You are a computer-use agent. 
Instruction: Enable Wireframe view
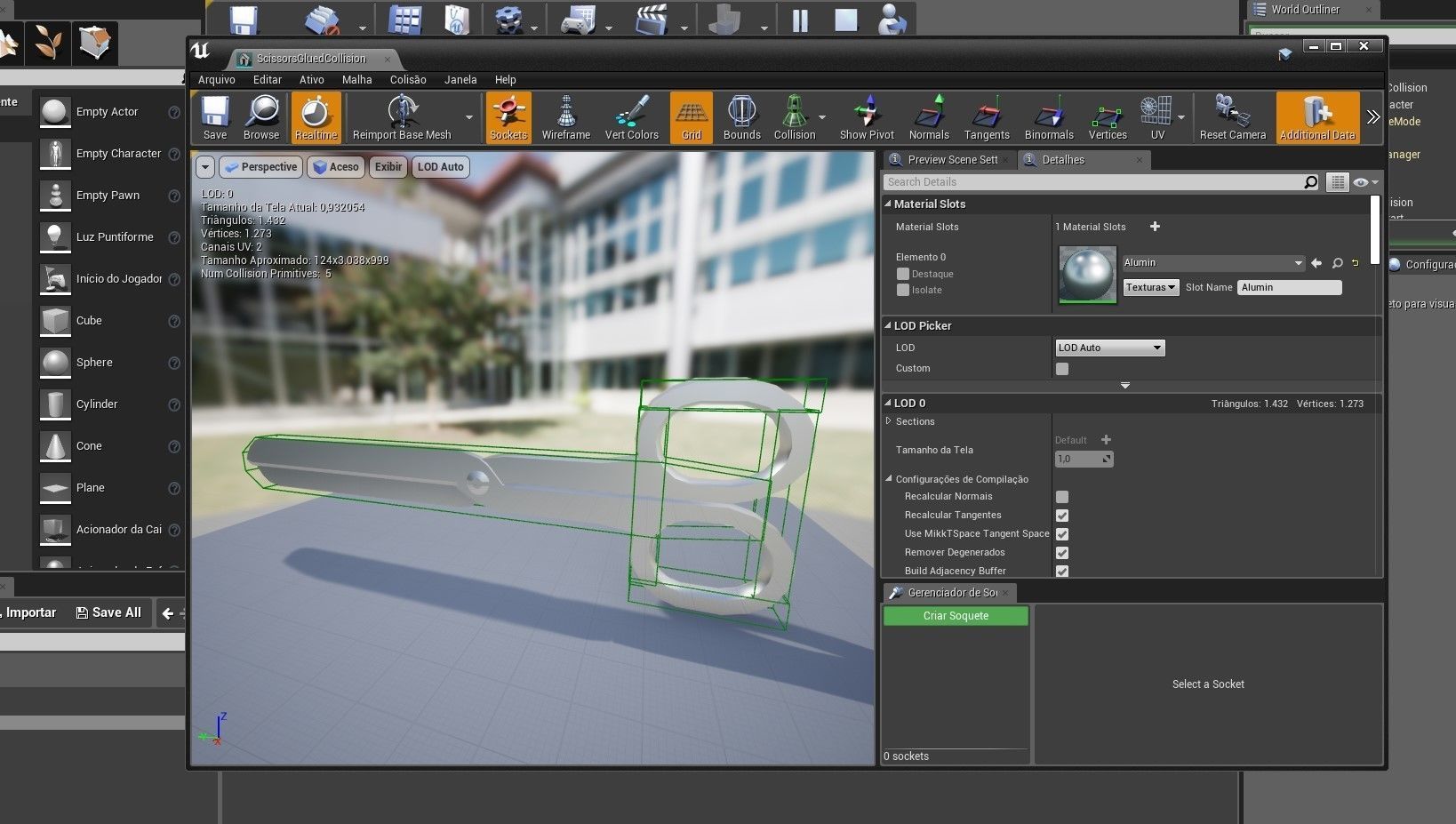point(566,118)
